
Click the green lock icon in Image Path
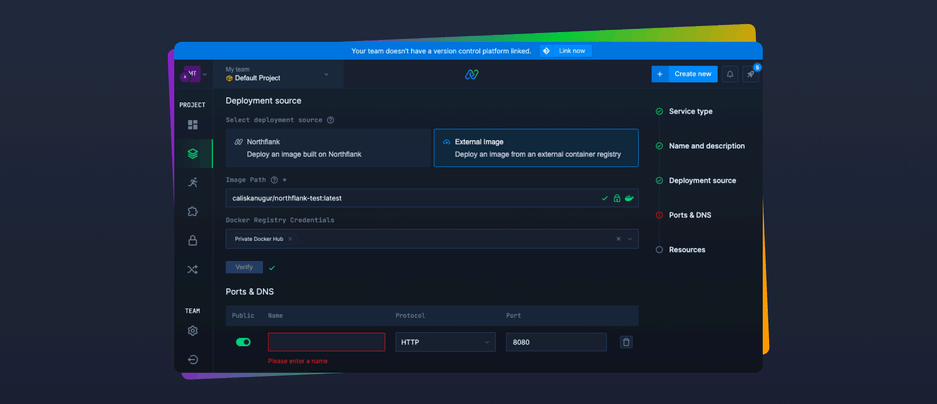617,198
